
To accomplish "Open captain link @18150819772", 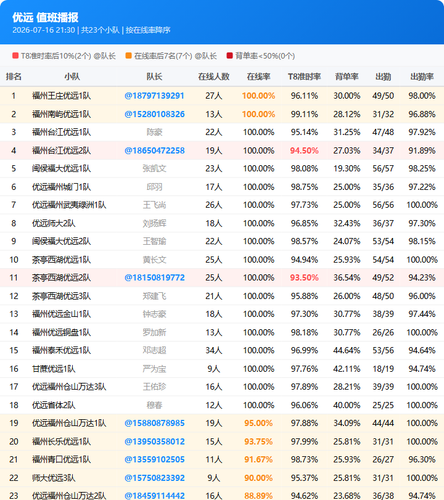I will click(x=154, y=278).
